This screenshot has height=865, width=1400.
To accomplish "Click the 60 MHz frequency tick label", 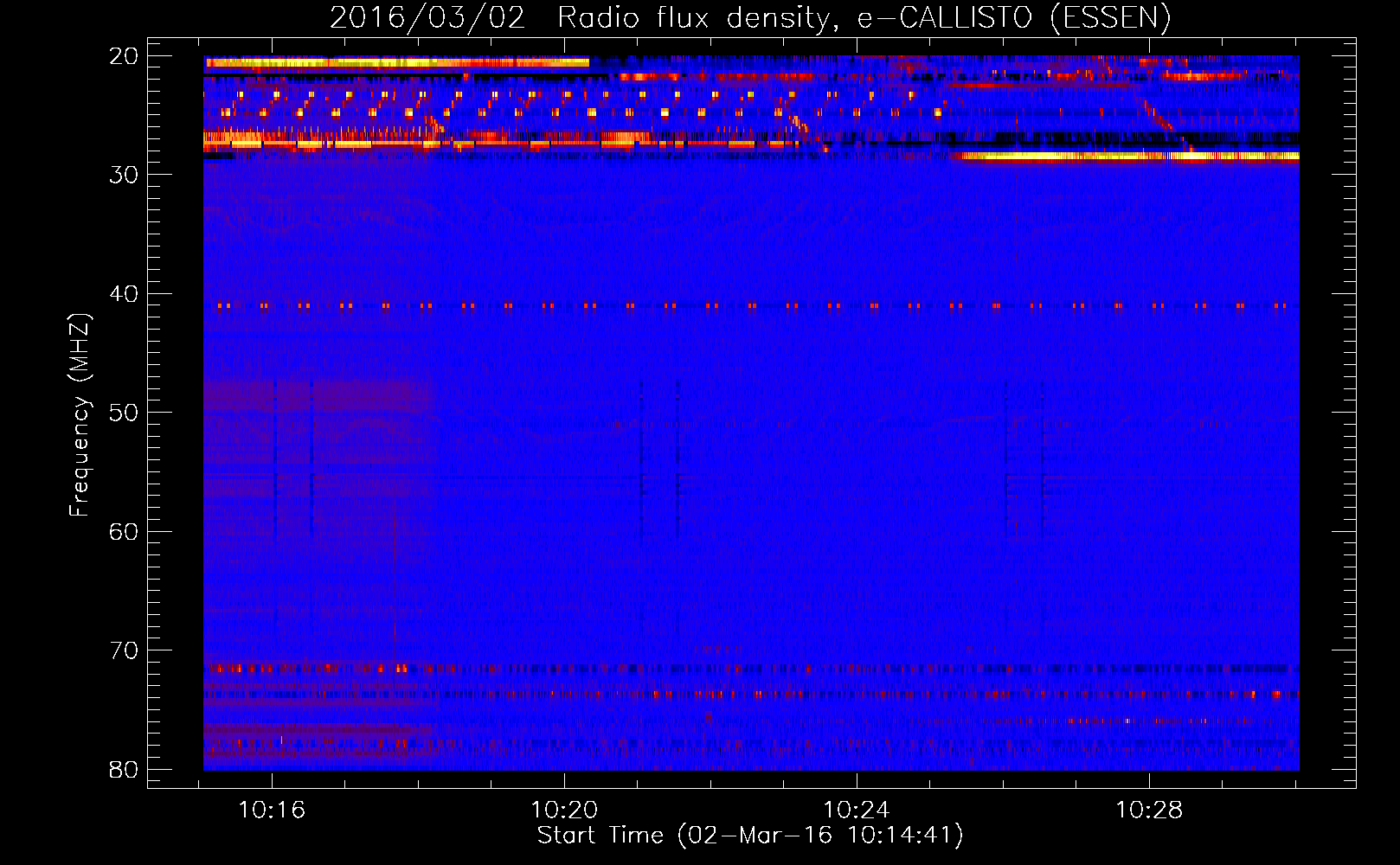I will click(x=124, y=531).
